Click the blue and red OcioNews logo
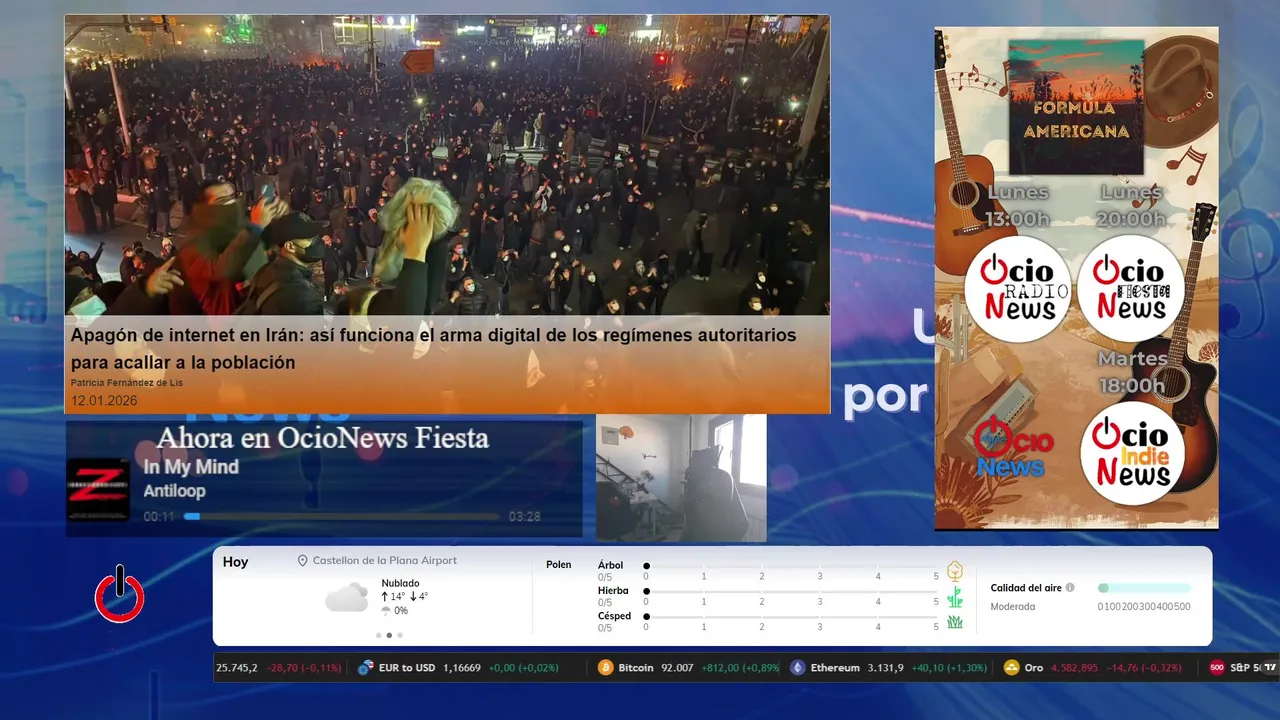The image size is (1280, 720). [1012, 448]
